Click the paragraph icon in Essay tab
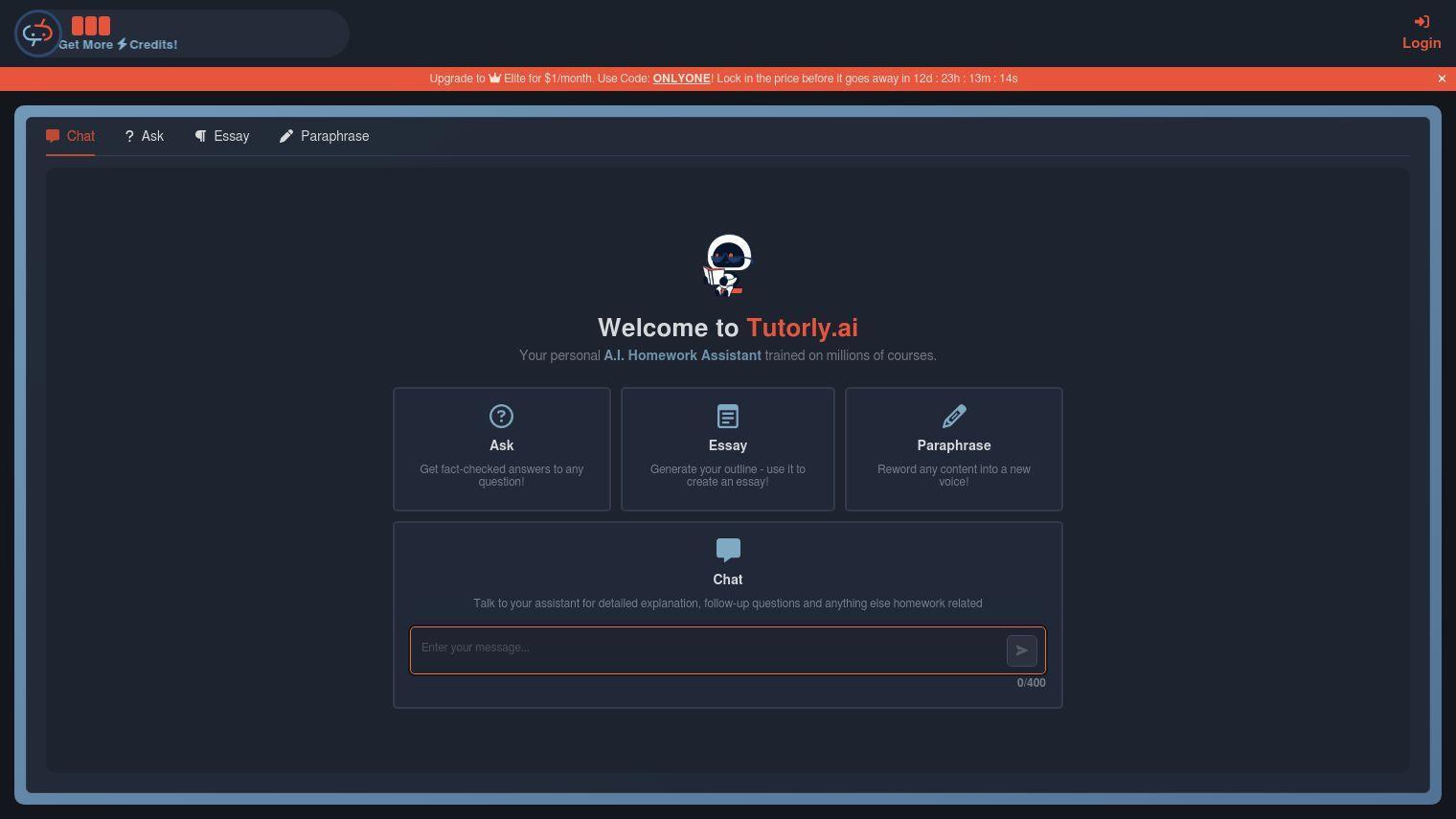The height and width of the screenshot is (819, 1456). point(201,136)
